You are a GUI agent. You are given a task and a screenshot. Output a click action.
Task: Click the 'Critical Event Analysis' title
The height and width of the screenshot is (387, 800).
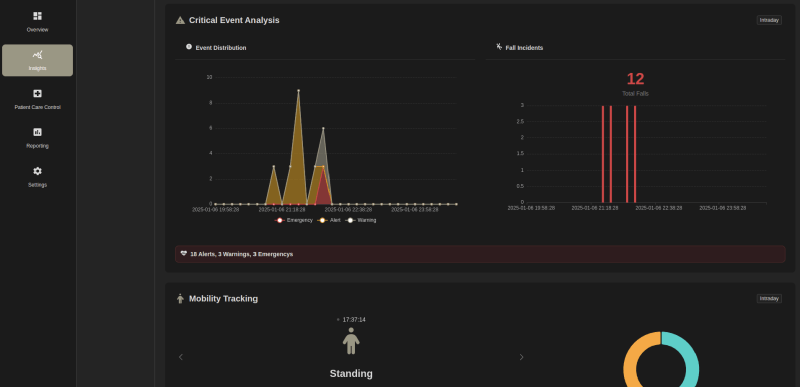click(234, 20)
